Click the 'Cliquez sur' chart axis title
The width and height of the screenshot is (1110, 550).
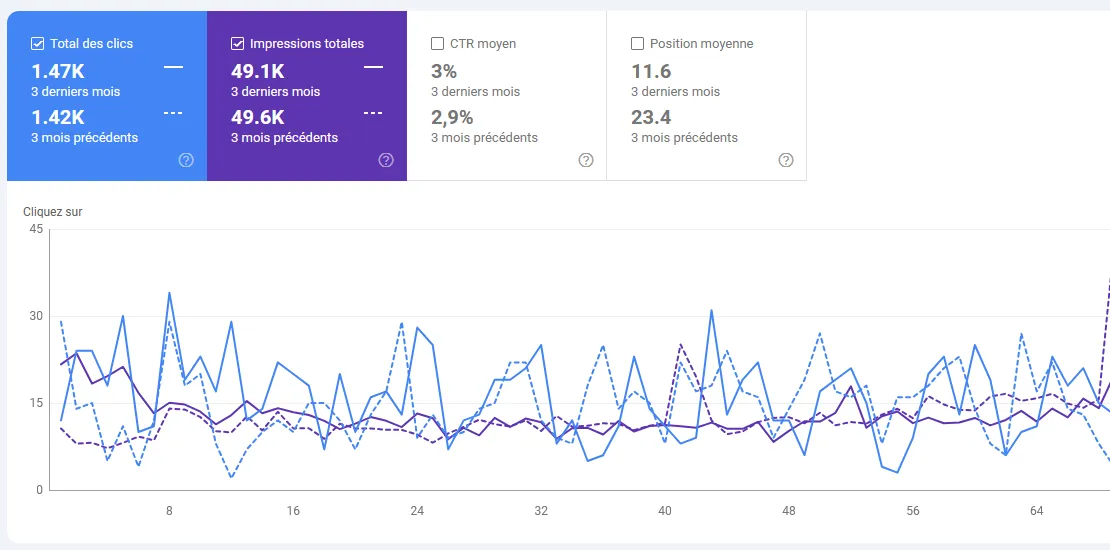(x=52, y=212)
